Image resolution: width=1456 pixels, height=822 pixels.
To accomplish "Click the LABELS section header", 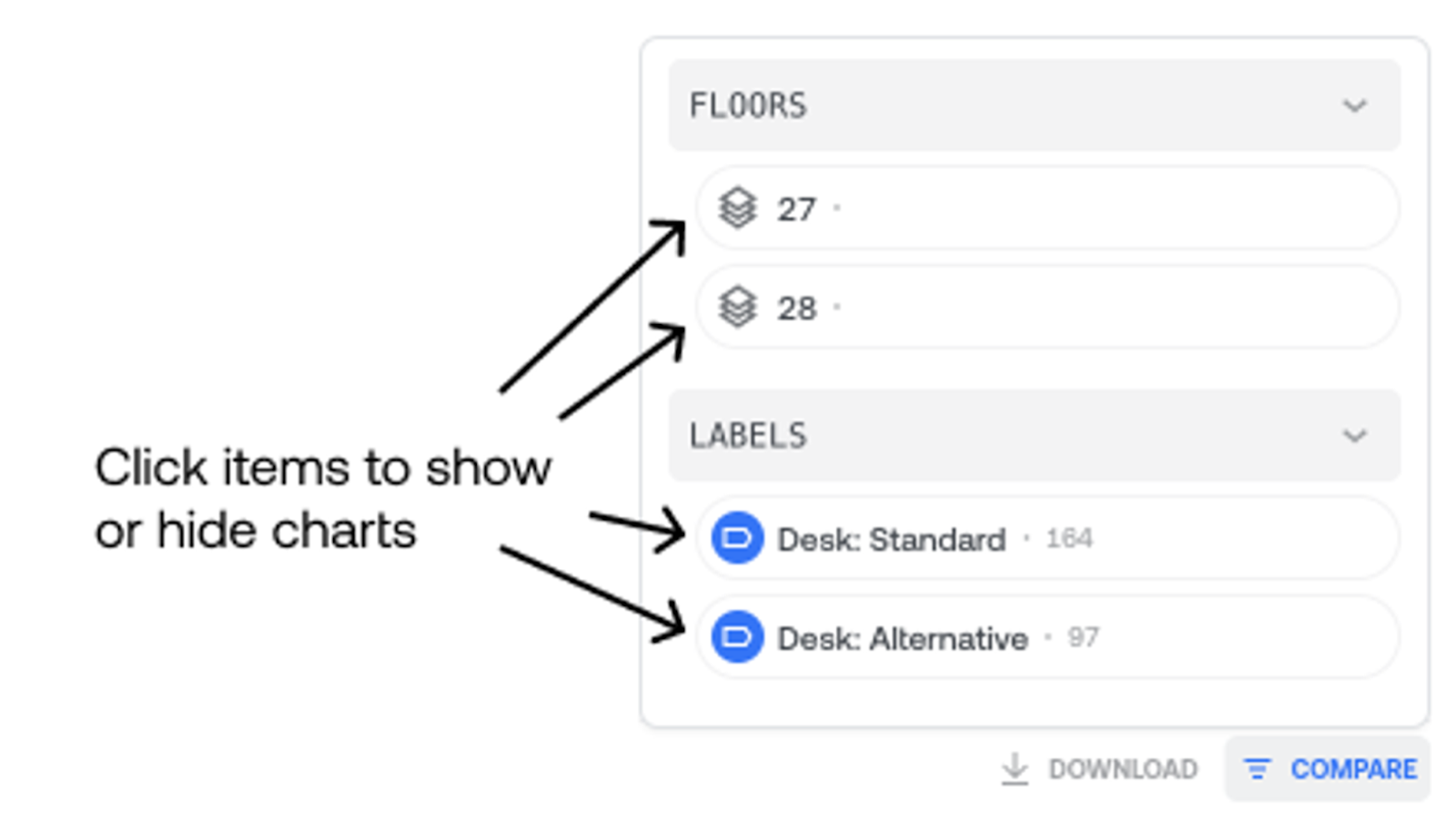I will (x=1035, y=435).
